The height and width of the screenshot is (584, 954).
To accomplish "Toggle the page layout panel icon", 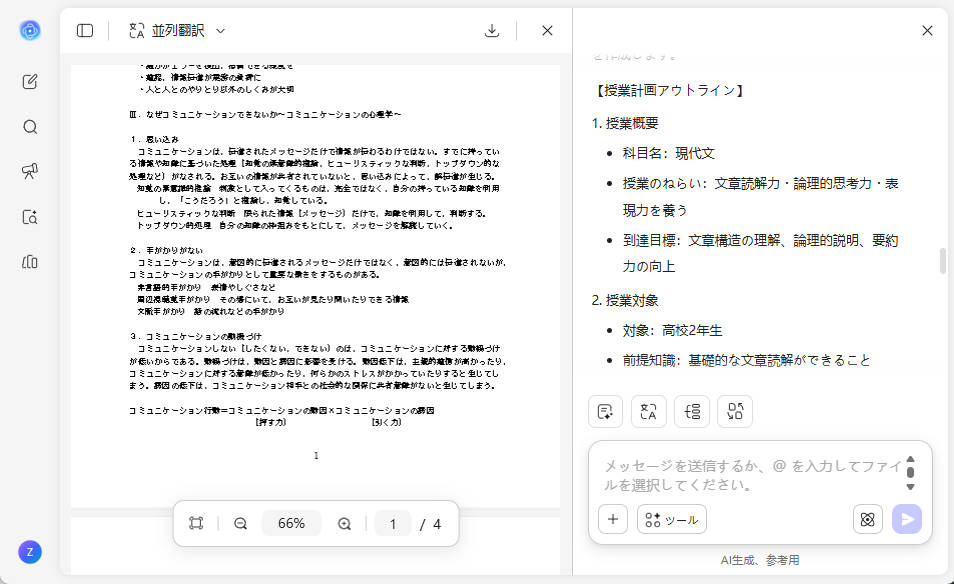I will [85, 30].
